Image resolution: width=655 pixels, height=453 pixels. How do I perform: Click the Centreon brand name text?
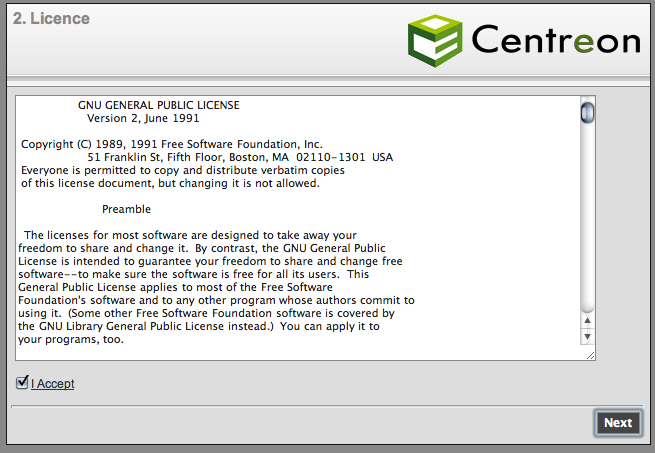point(555,40)
